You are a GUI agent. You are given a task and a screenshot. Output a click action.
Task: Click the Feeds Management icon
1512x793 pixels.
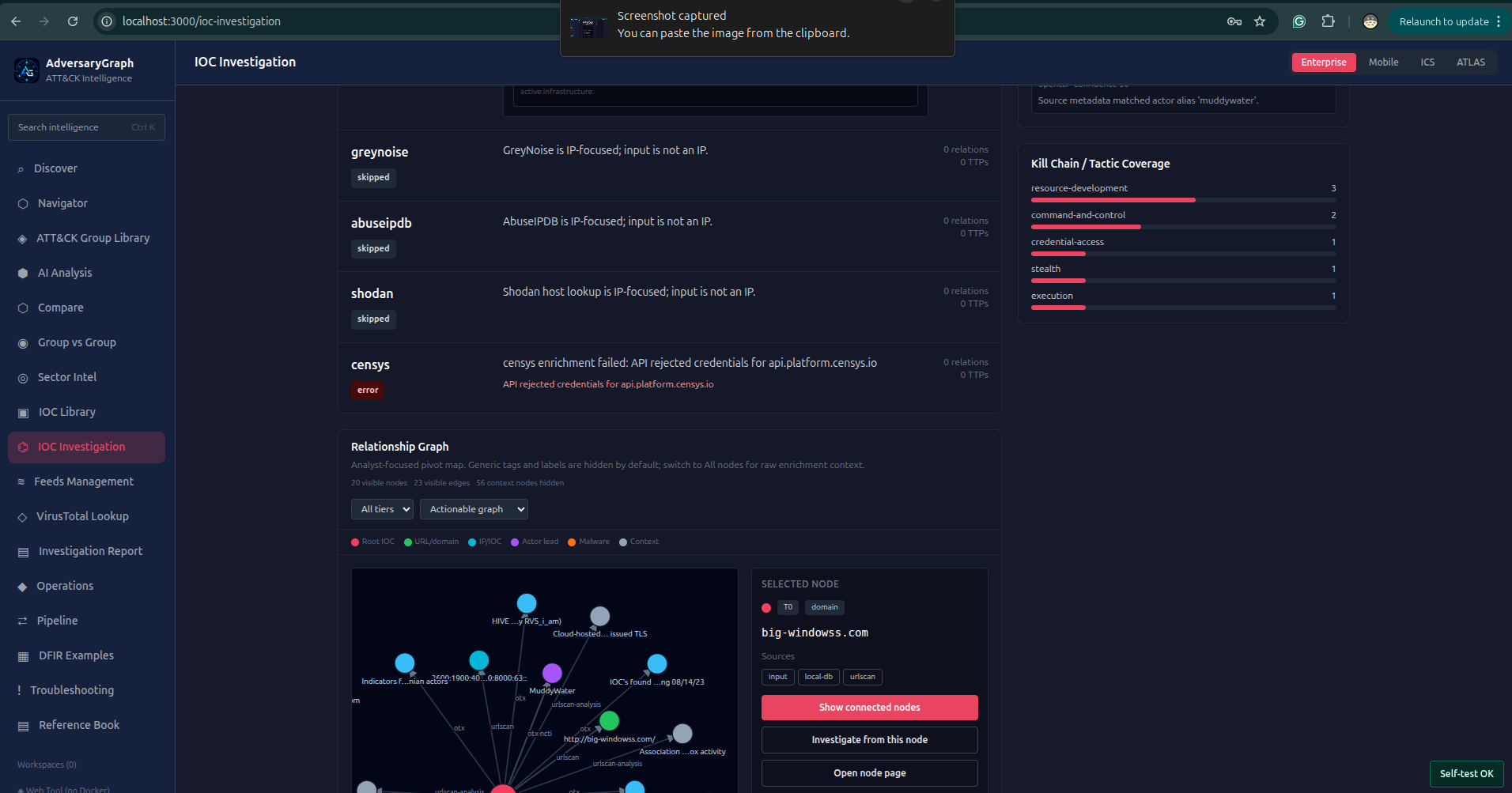21,481
